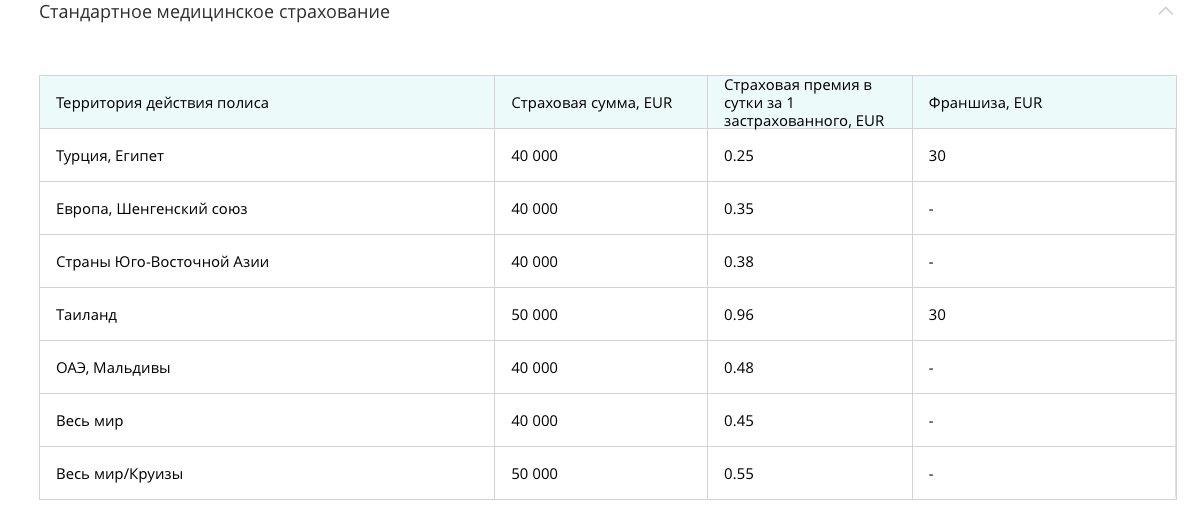The height and width of the screenshot is (508, 1189).
Task: Click the franchise value 30 for Turkey
Action: [937, 156]
